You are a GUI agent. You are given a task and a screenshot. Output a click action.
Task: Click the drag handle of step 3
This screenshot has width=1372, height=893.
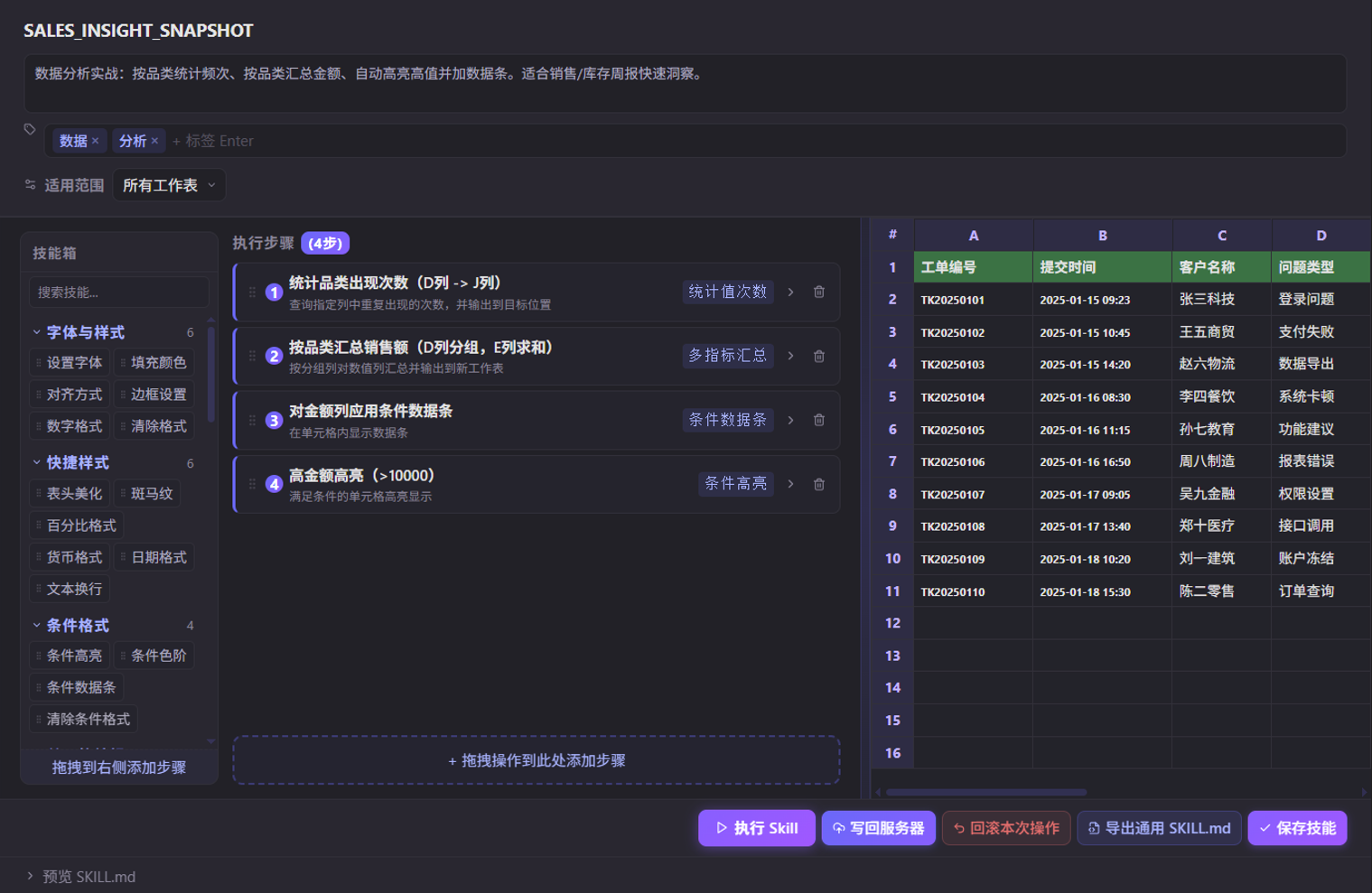pyautogui.click(x=253, y=420)
